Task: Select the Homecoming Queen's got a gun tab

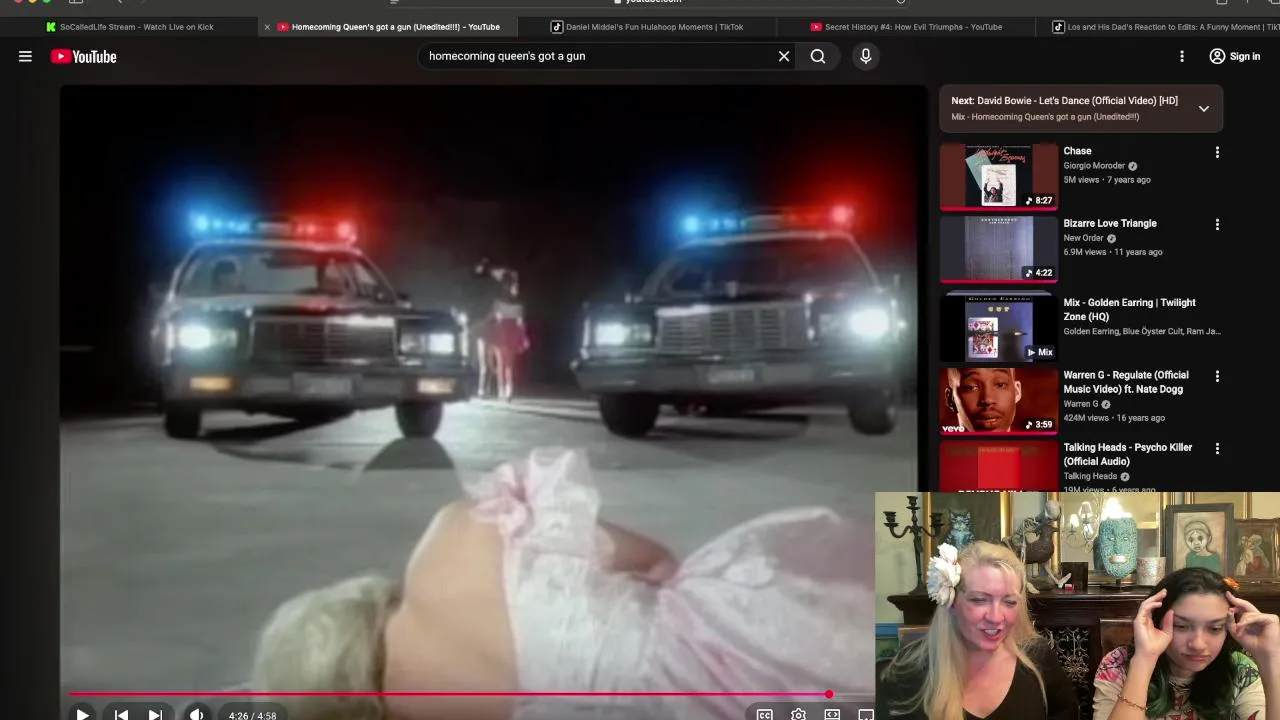Action: [x=388, y=27]
